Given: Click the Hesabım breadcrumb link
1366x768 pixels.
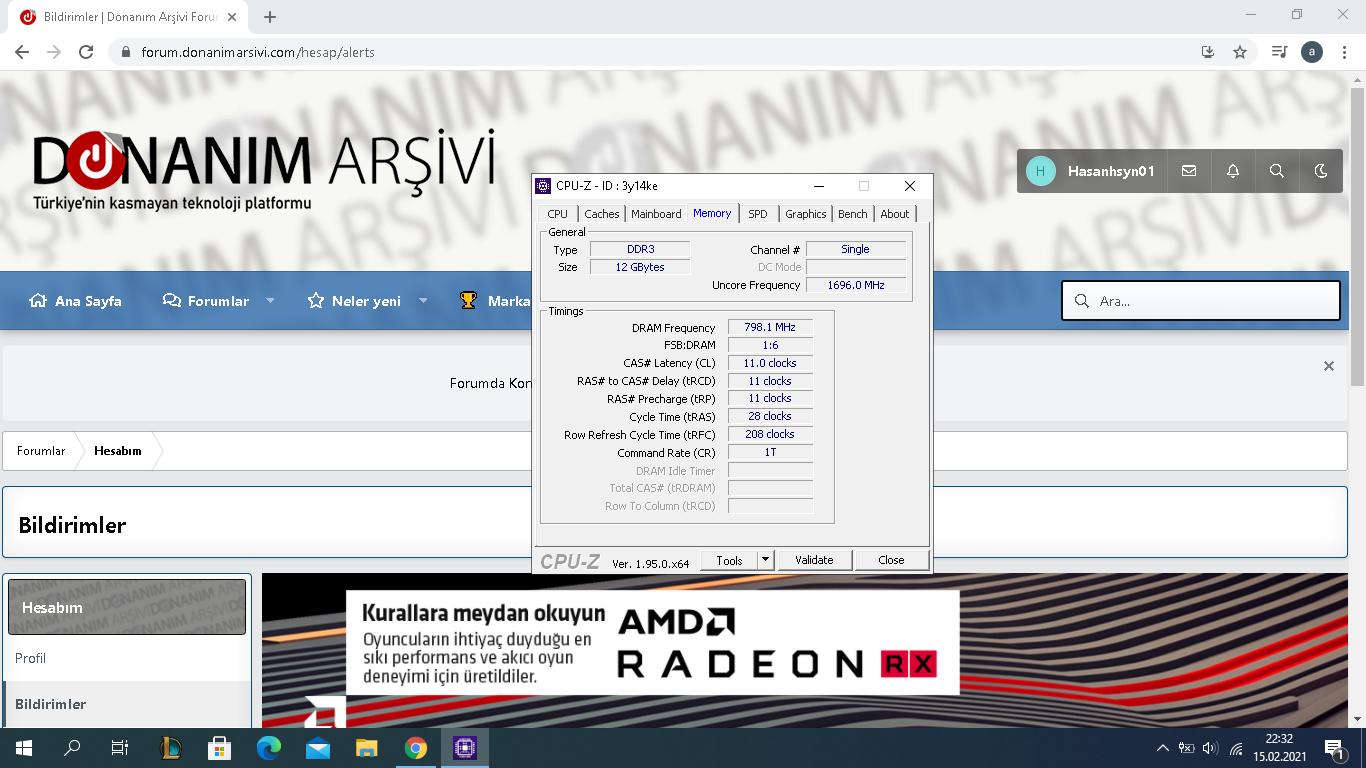Looking at the screenshot, I should (x=118, y=451).
